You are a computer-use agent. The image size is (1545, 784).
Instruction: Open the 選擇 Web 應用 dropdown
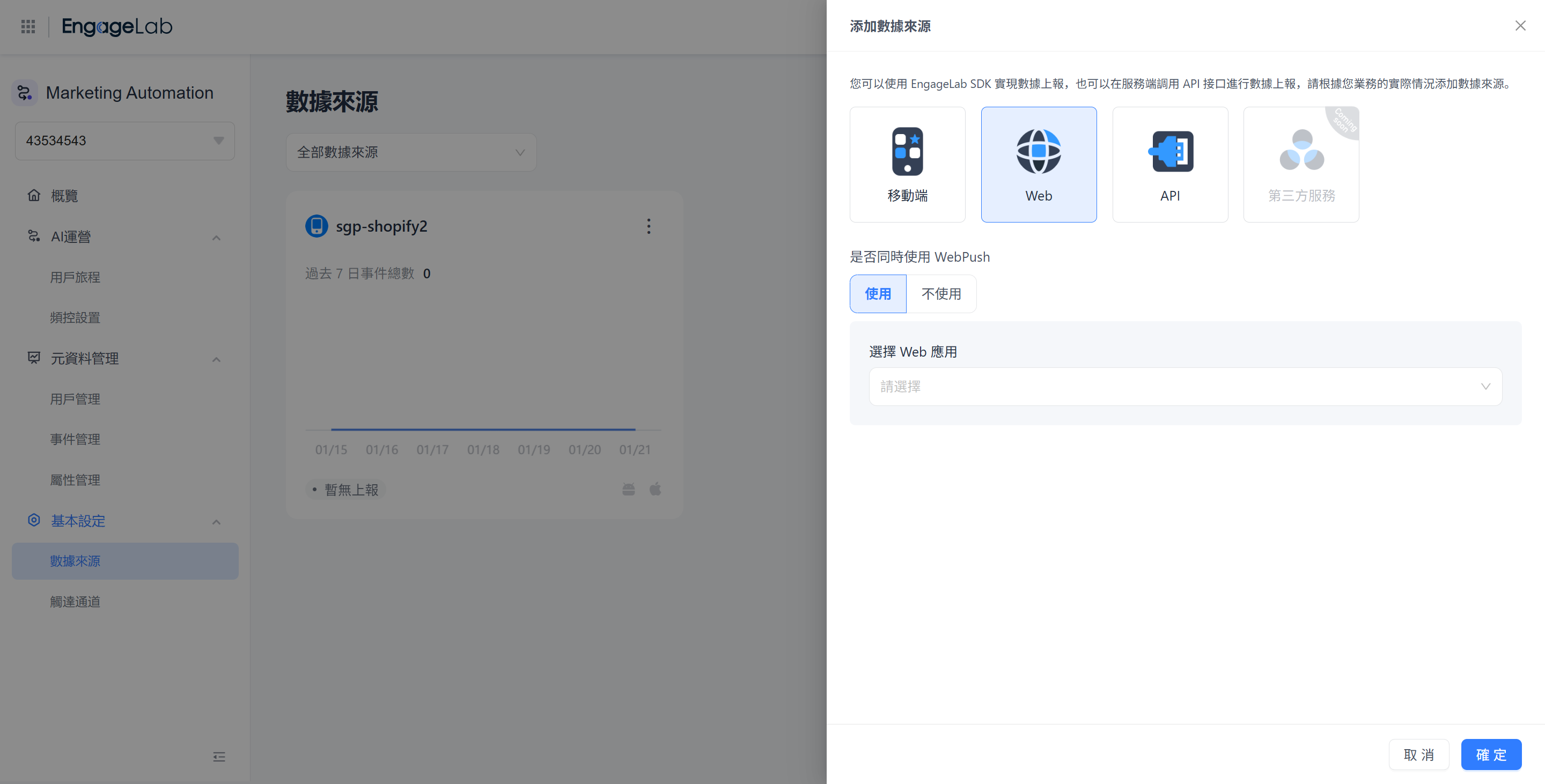pyautogui.click(x=1184, y=387)
